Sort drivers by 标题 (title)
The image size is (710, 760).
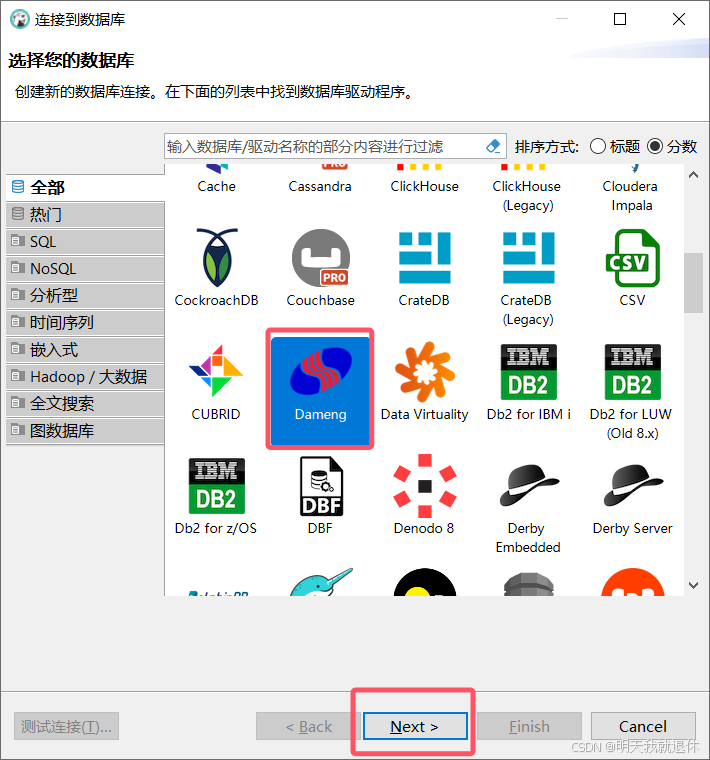pyautogui.click(x=615, y=146)
